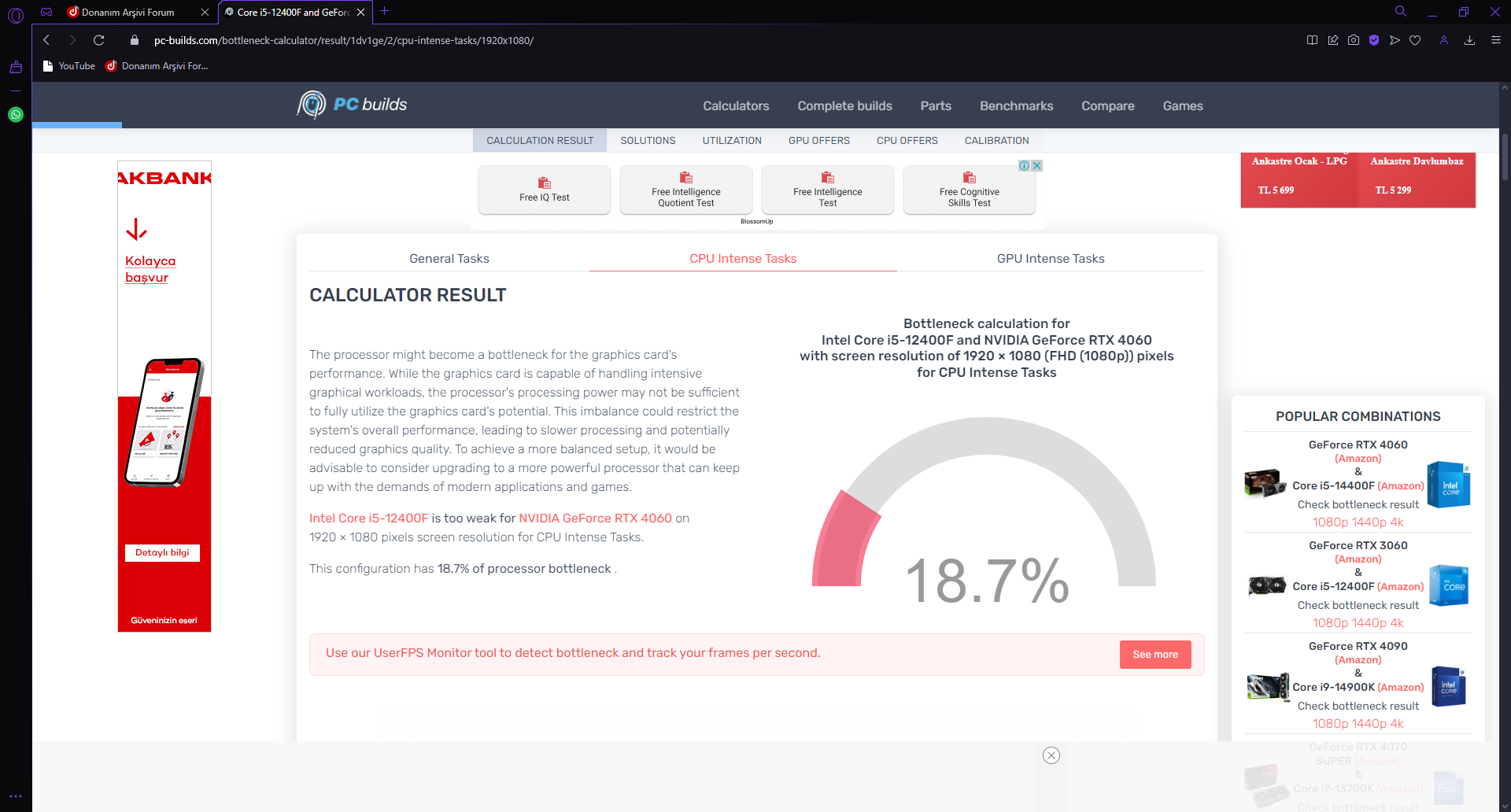Image resolution: width=1511 pixels, height=812 pixels.
Task: Close the bottom overlay ad
Action: point(1051,755)
